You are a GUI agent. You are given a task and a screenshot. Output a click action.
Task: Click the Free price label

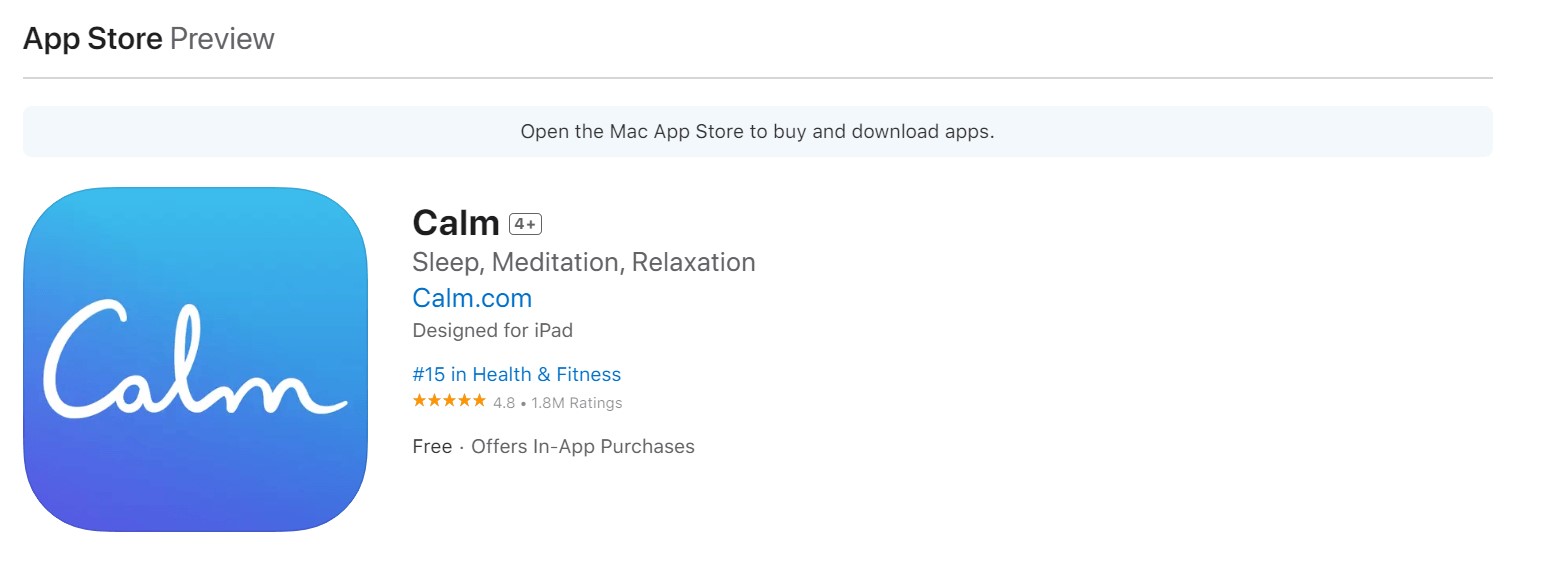pos(432,446)
